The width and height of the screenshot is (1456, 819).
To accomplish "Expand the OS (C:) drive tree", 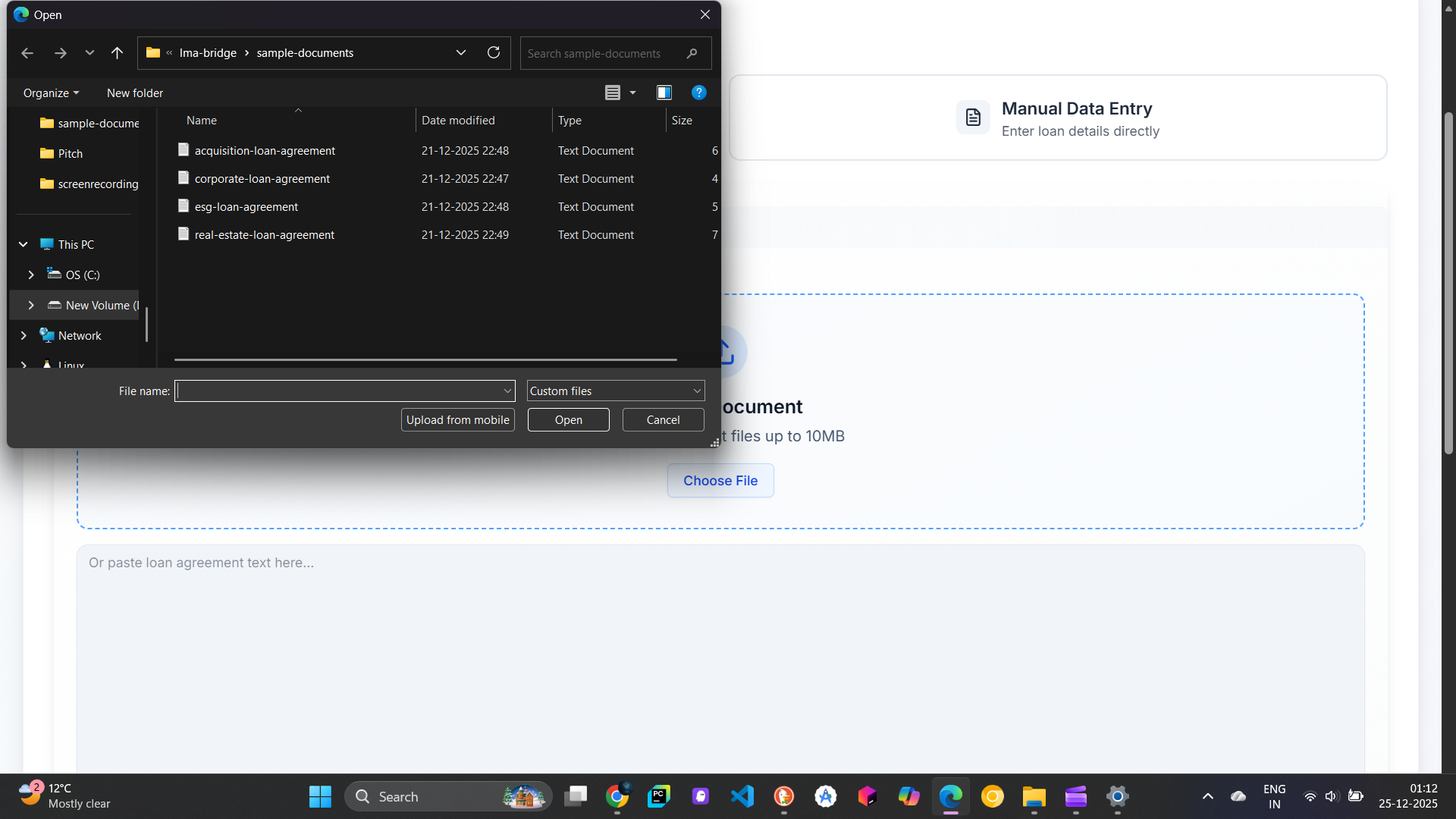I will click(31, 275).
